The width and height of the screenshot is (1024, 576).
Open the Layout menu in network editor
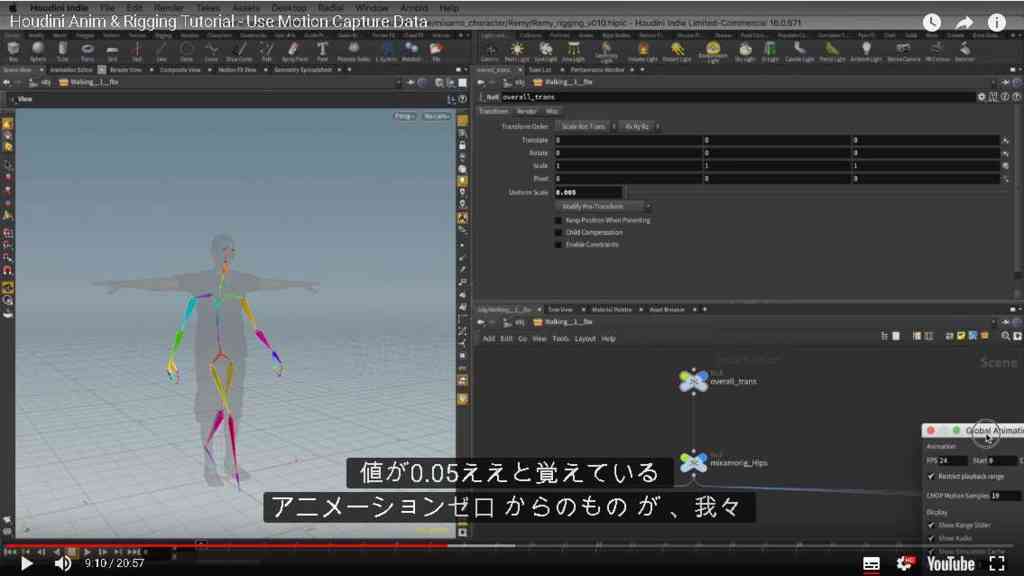pyautogui.click(x=584, y=339)
